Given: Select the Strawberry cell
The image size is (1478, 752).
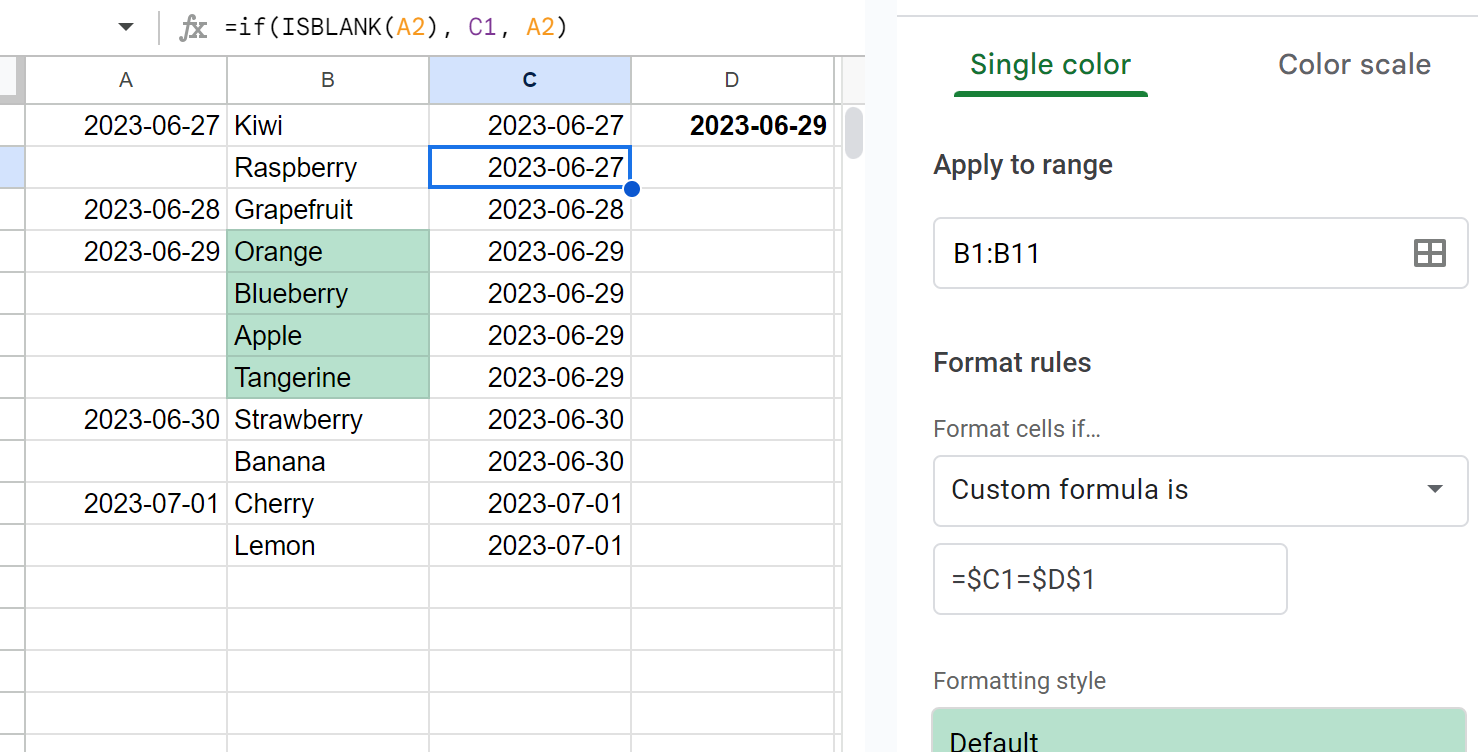Looking at the screenshot, I should click(x=328, y=419).
